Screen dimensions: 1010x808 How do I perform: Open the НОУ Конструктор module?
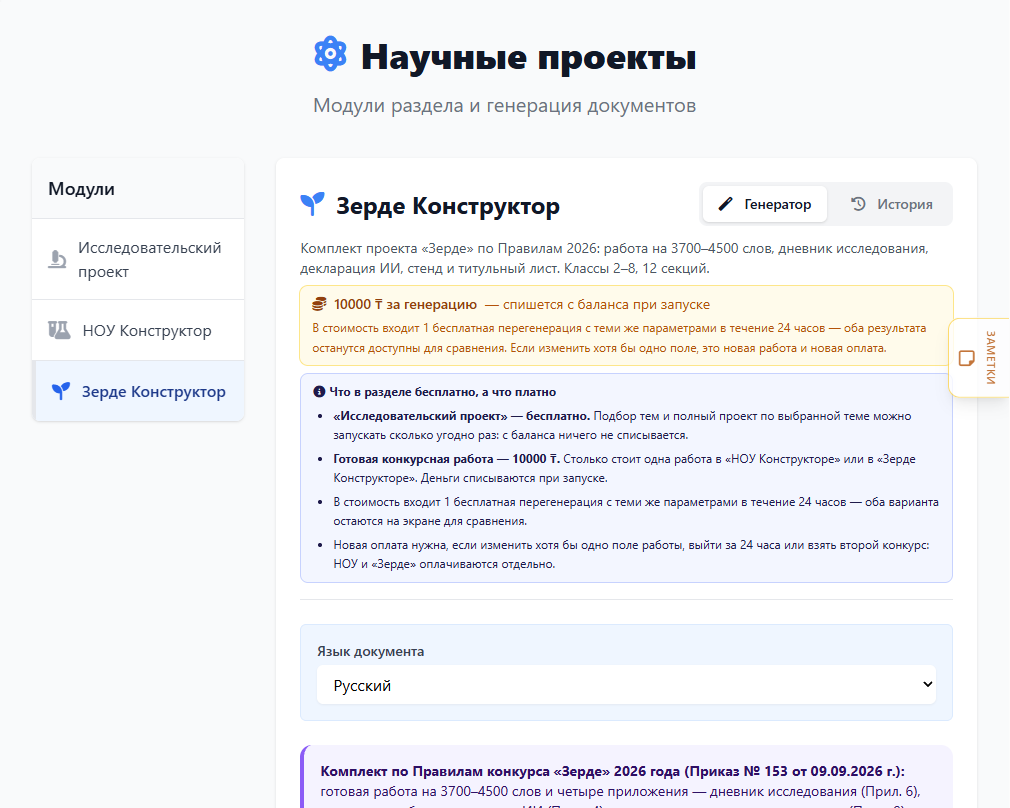(x=138, y=331)
